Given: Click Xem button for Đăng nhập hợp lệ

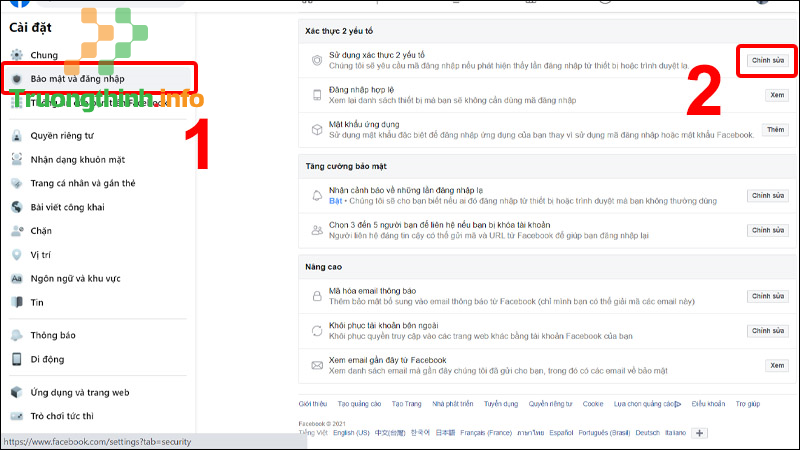Looking at the screenshot, I should pyautogui.click(x=777, y=95).
